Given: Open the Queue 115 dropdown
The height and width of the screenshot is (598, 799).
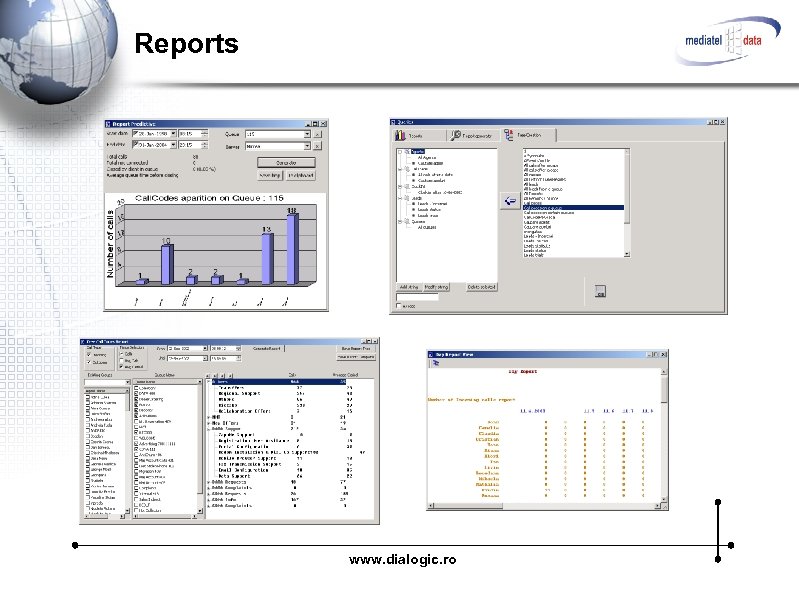Looking at the screenshot, I should tap(307, 134).
